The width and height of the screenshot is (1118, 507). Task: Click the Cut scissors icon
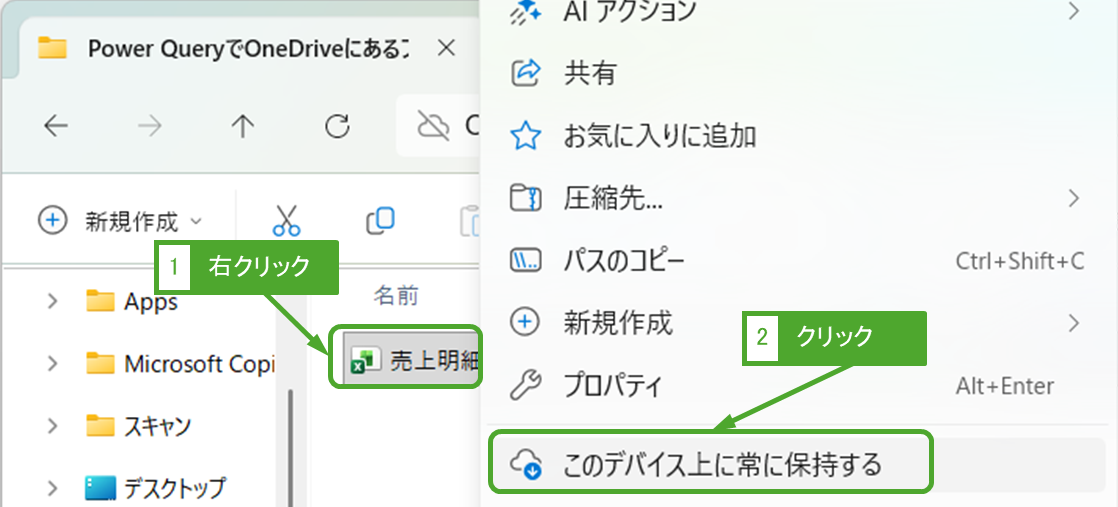pyautogui.click(x=287, y=220)
